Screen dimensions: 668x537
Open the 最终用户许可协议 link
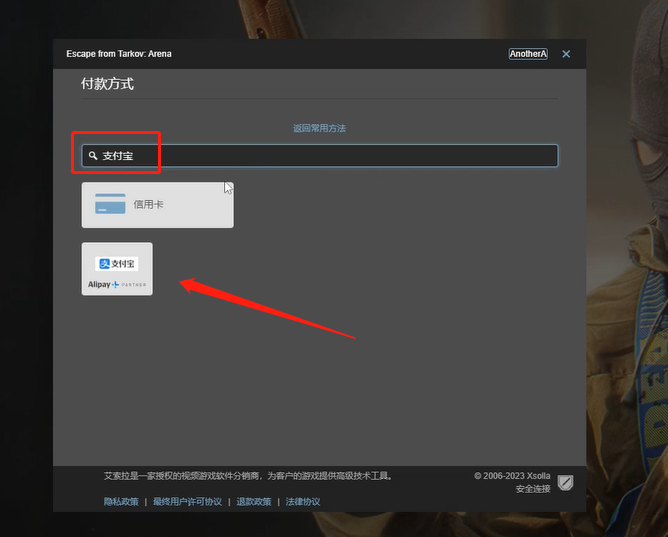tap(187, 502)
